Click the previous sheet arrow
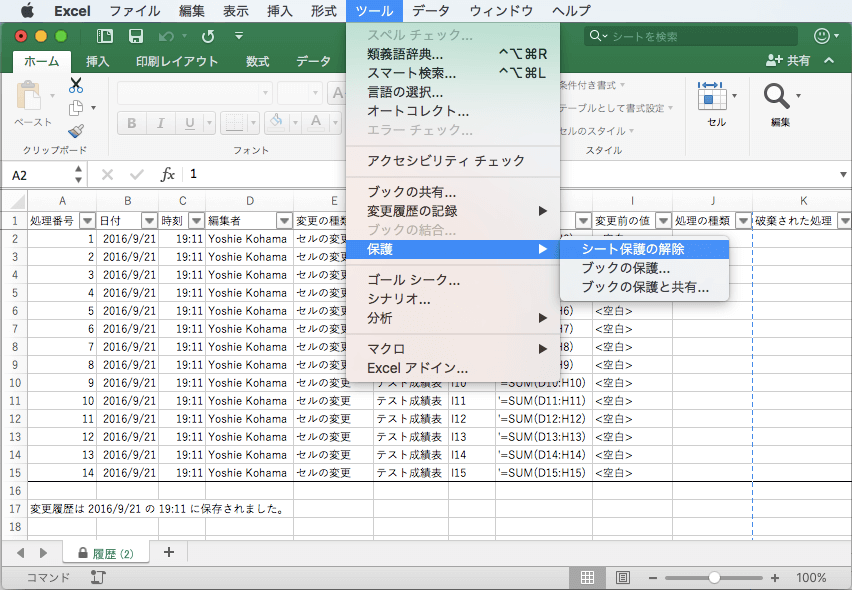The image size is (852, 590). (x=21, y=553)
